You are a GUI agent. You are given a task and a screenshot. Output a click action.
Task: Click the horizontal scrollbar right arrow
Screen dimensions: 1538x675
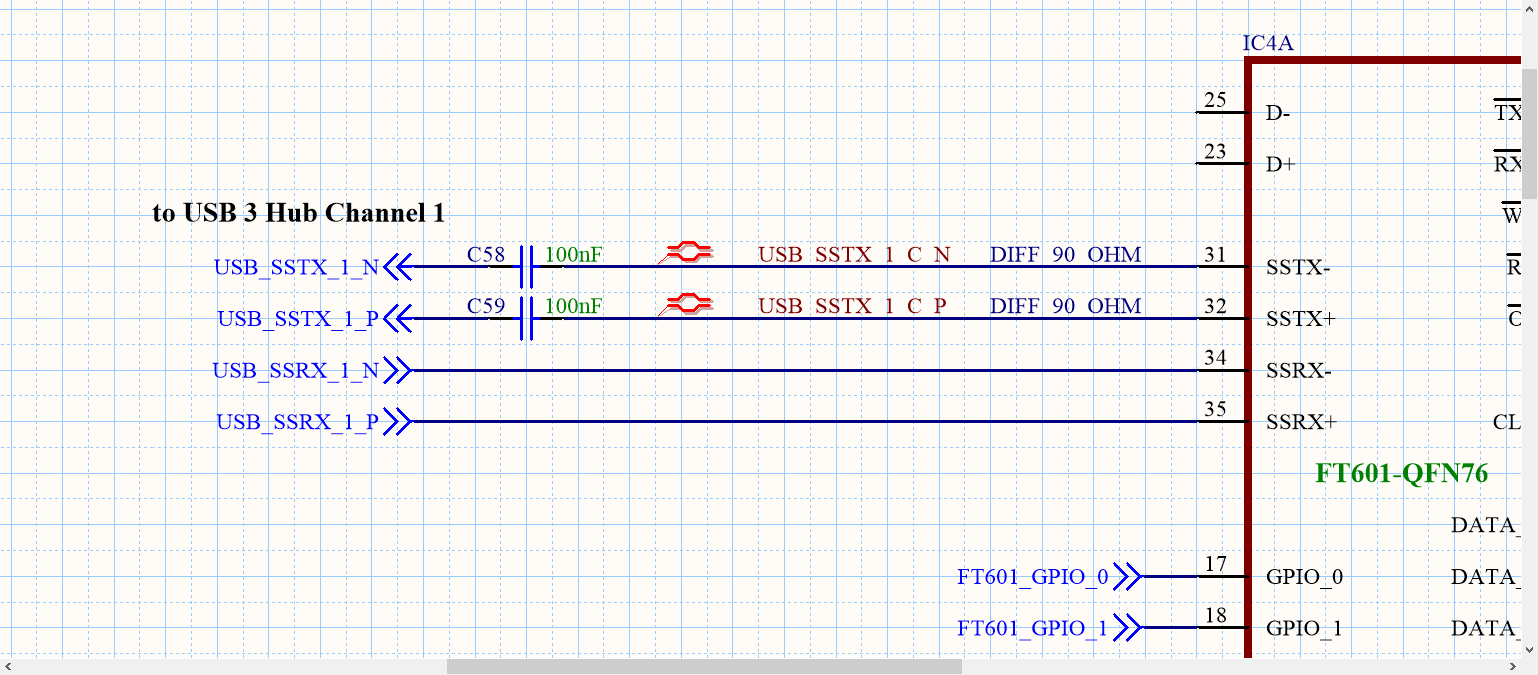(1513, 666)
